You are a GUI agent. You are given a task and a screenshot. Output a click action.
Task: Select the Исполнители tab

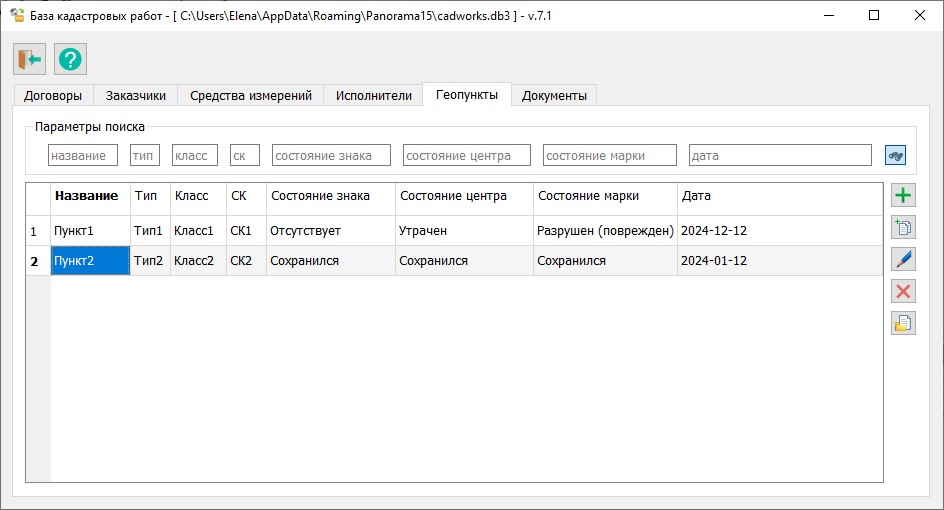pos(374,95)
